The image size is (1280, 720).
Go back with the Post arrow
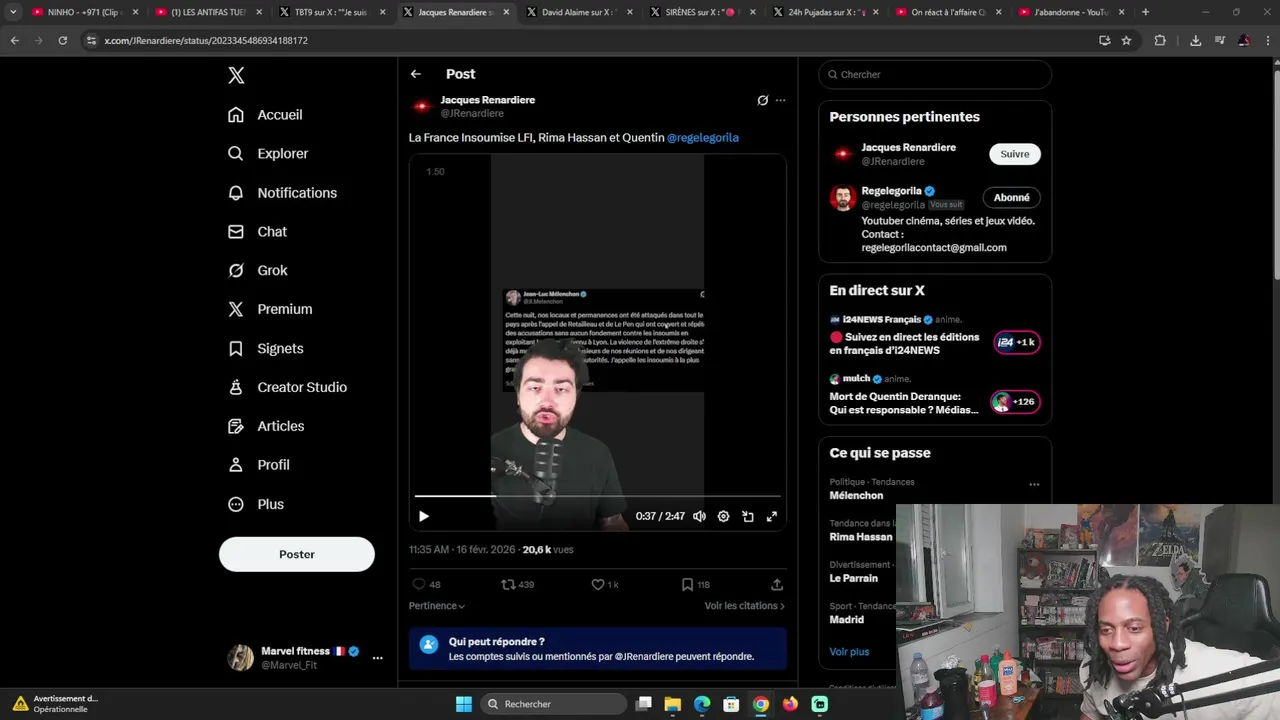[x=416, y=74]
